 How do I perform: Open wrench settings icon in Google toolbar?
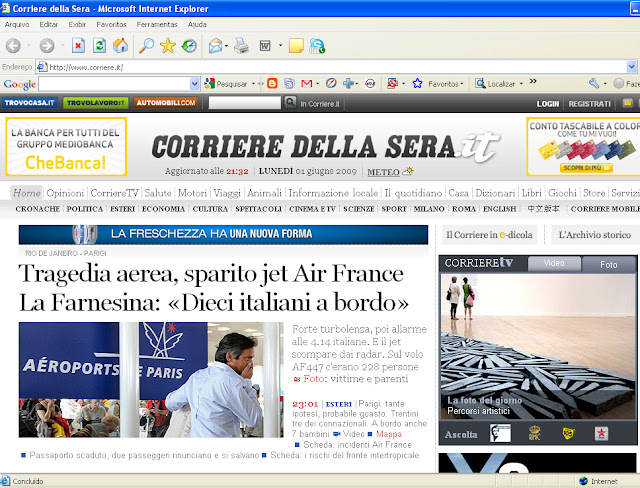[594, 83]
